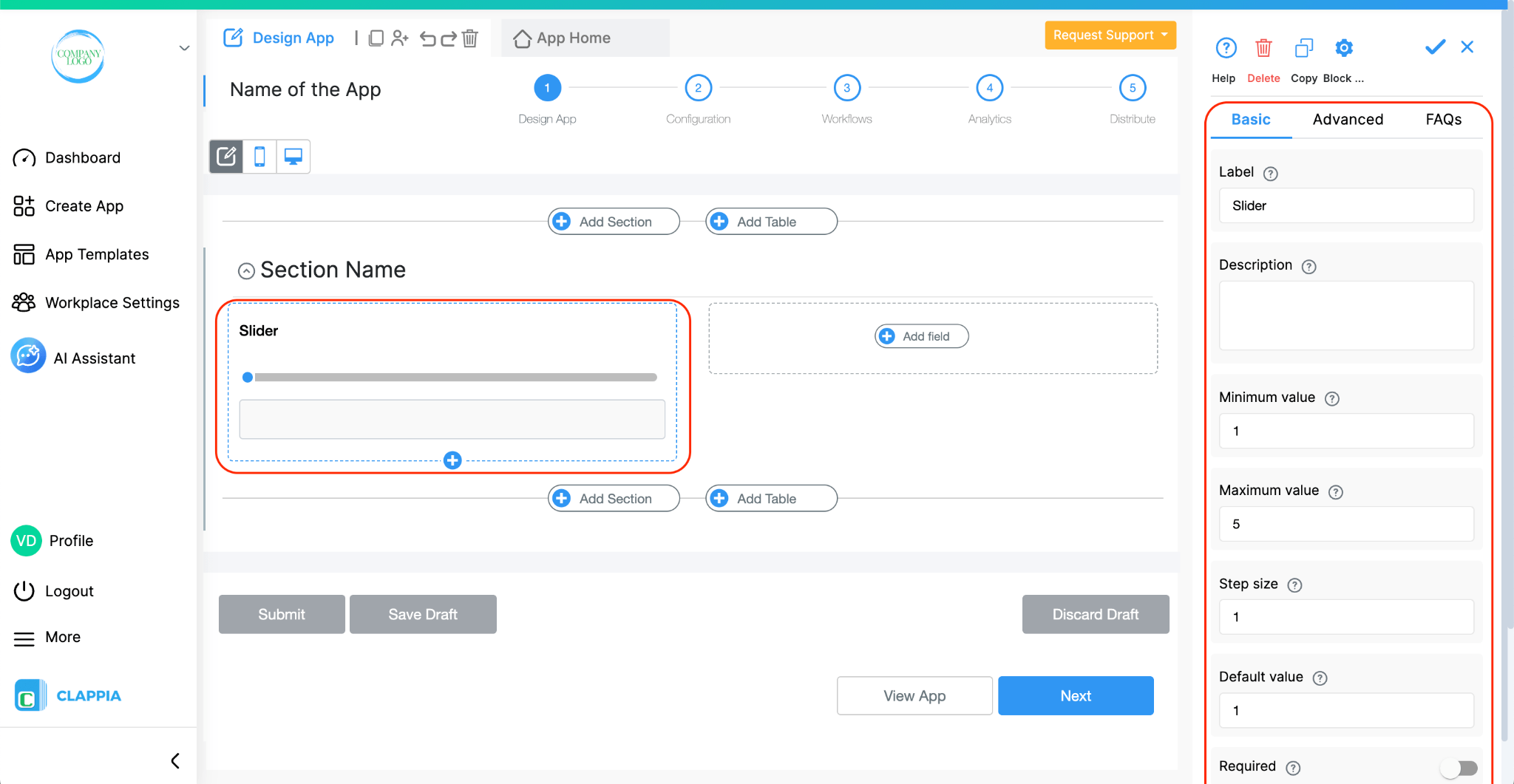The image size is (1514, 784).
Task: Go to step 1 Design App
Action: (547, 88)
